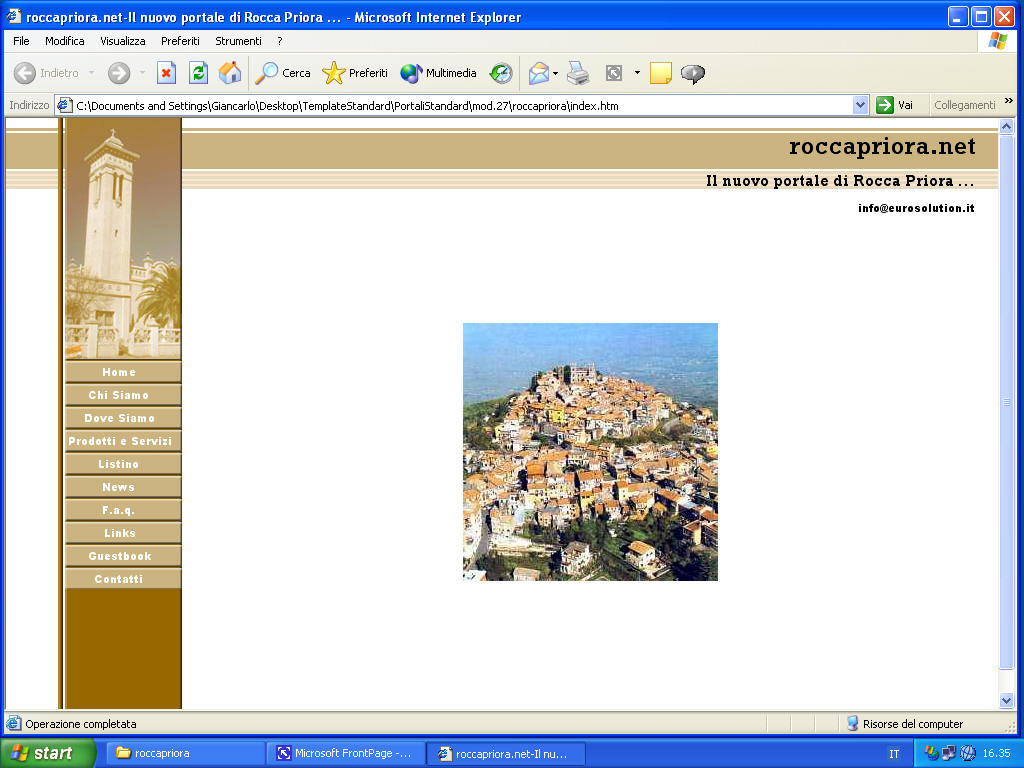Open the Dove Siamo page
Viewport: 1024px width, 768px height.
(x=123, y=418)
